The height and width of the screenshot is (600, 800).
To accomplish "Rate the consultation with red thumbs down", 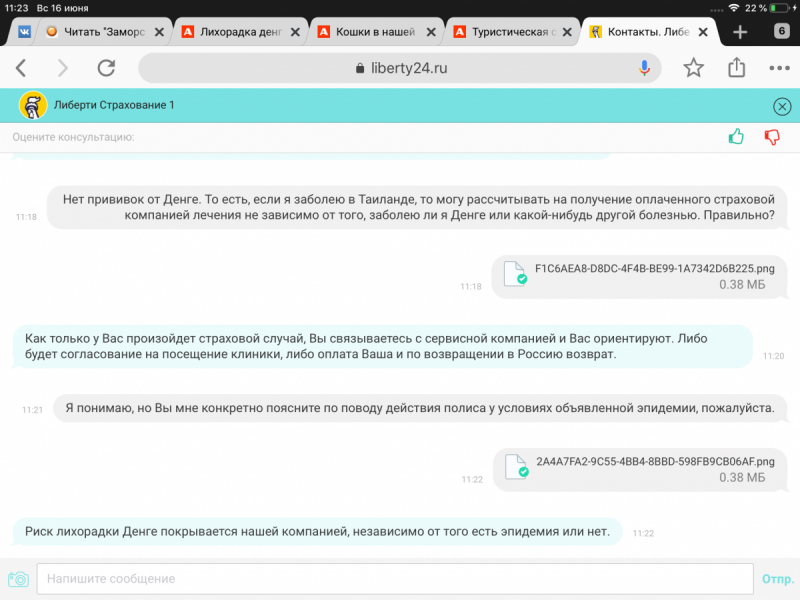I will tap(772, 137).
